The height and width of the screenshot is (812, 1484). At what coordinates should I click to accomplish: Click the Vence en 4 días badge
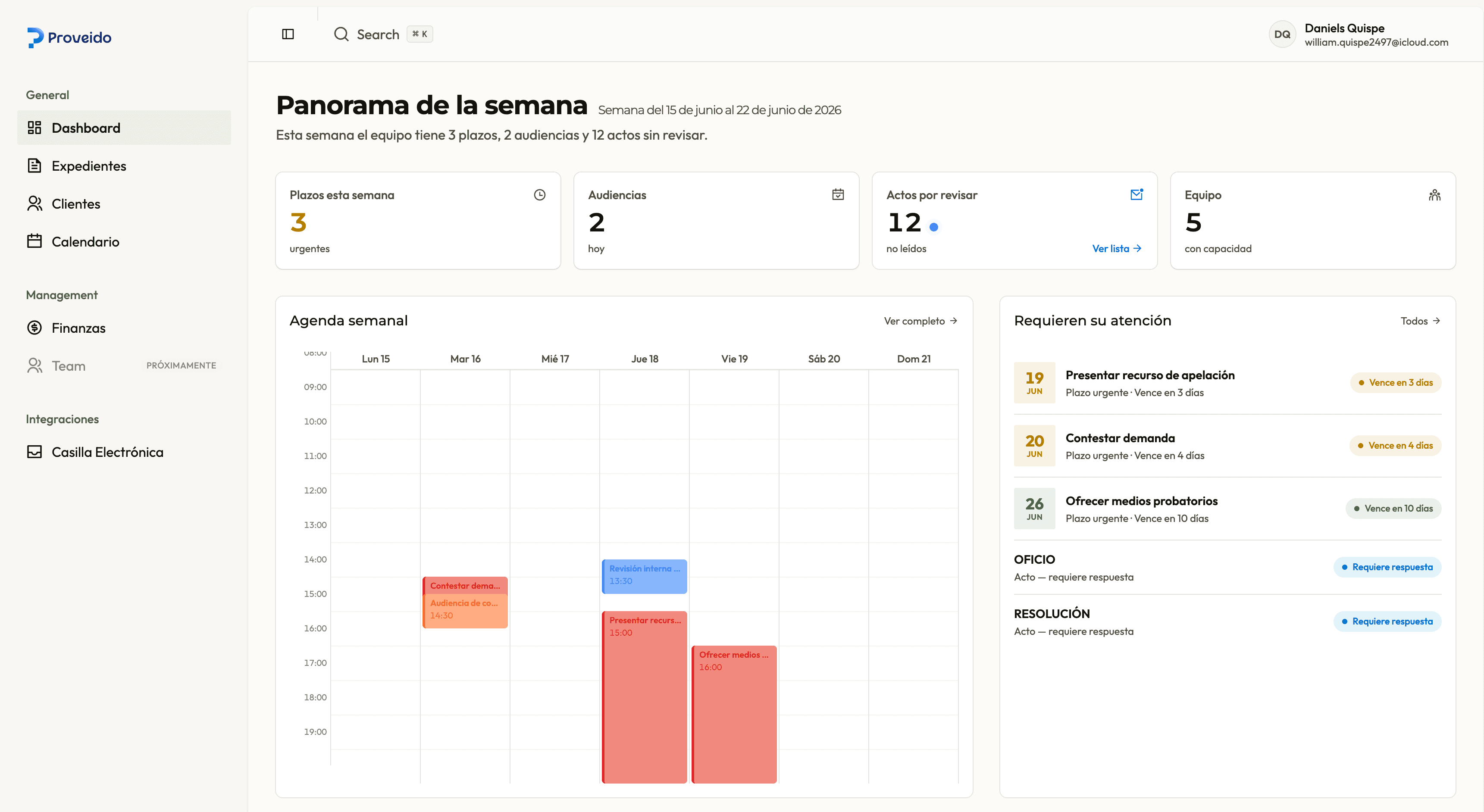coord(1395,445)
